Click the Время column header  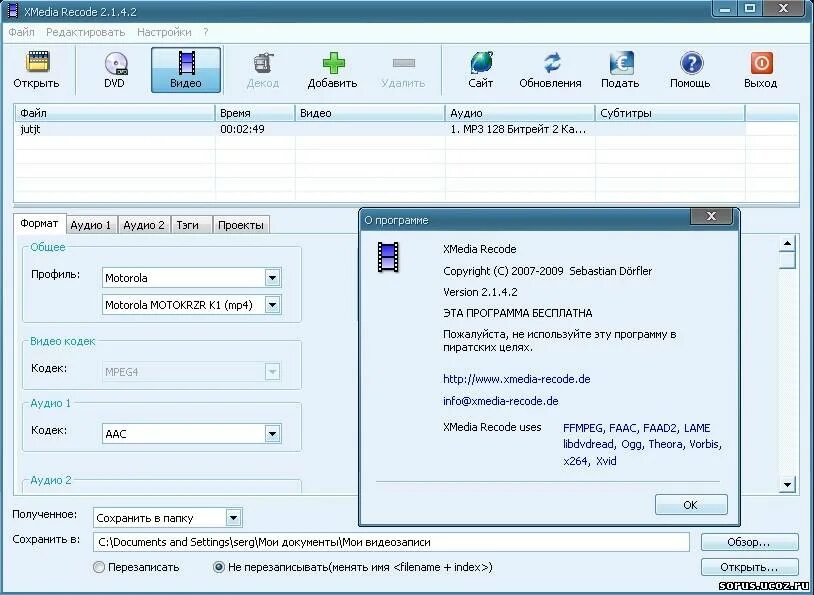click(255, 113)
